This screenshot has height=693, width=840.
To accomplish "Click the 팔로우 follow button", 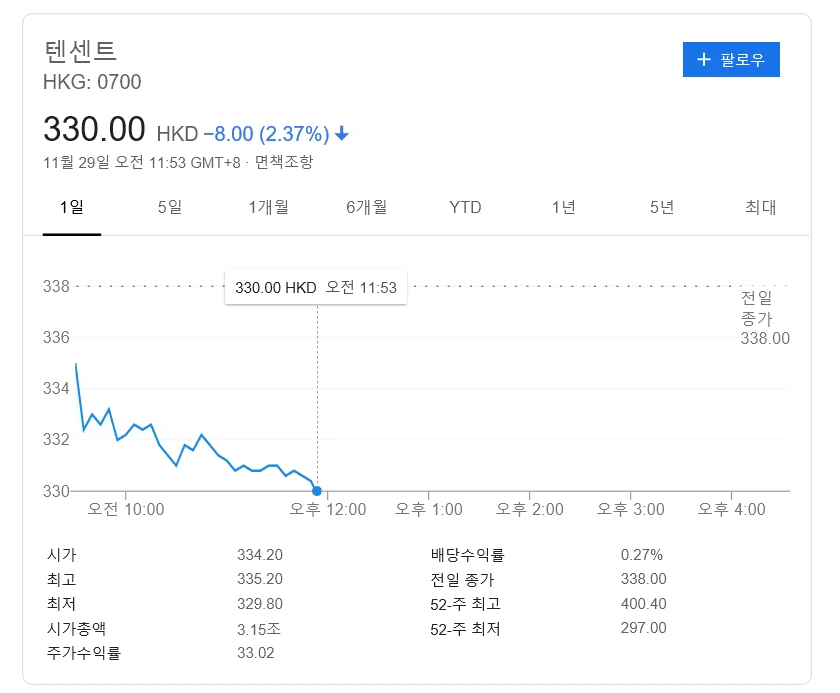I will tap(731, 60).
